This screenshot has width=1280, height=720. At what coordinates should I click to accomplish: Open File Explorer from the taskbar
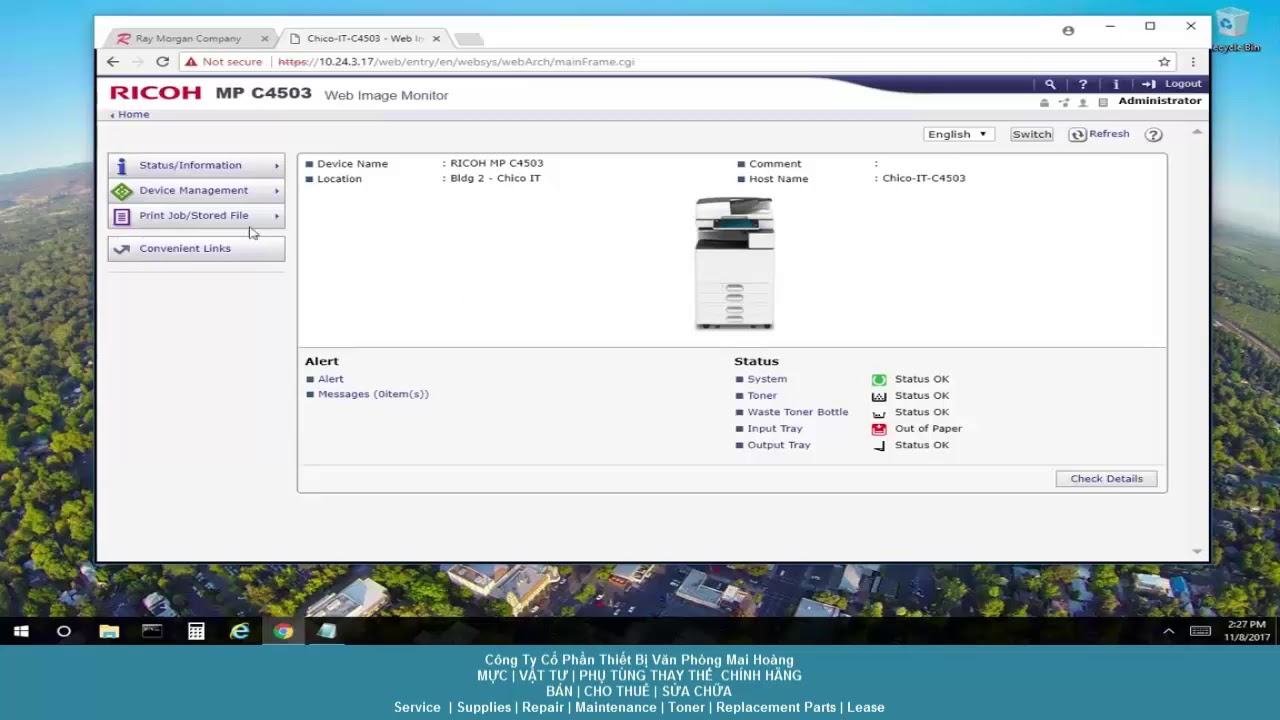click(109, 631)
